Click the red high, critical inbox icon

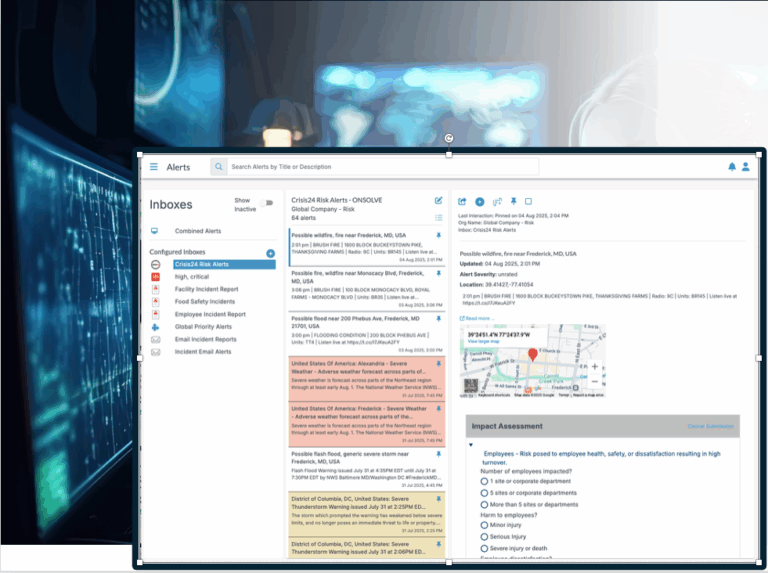click(x=155, y=277)
